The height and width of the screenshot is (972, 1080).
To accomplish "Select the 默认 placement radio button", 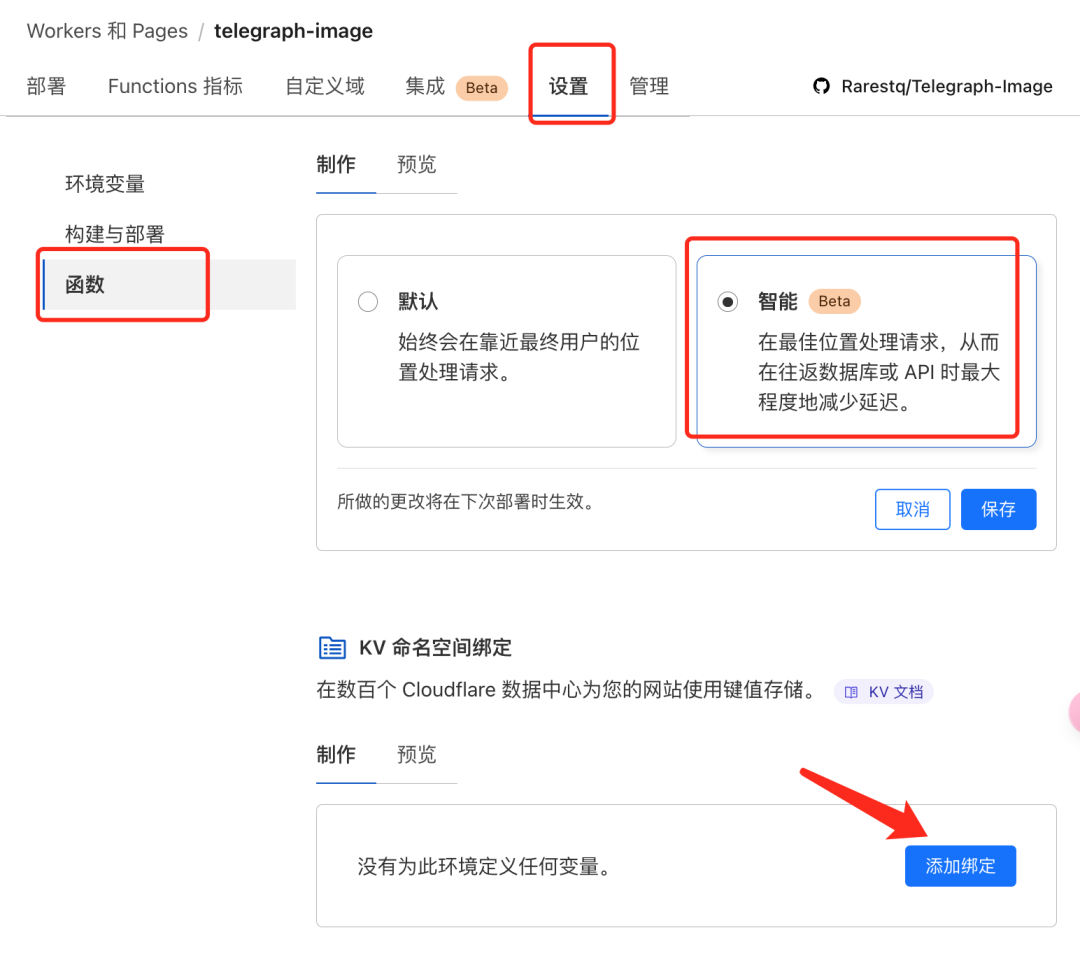I will 368,302.
